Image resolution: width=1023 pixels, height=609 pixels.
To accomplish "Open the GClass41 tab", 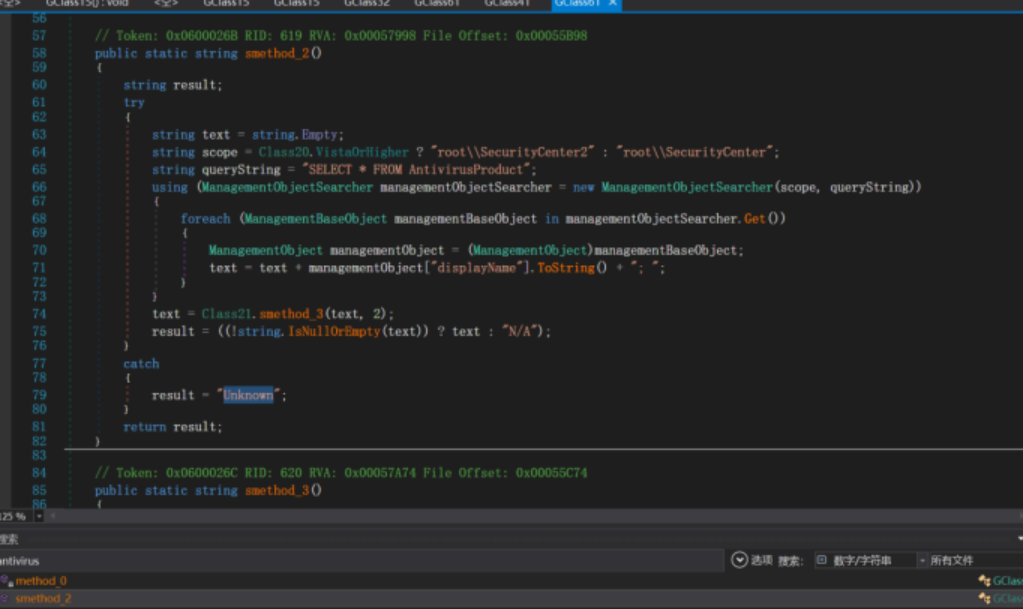I will (x=507, y=4).
